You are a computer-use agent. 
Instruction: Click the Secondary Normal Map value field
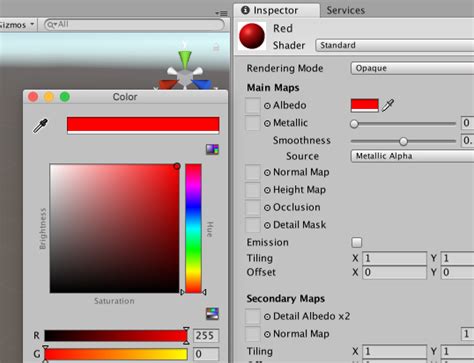pos(467,334)
